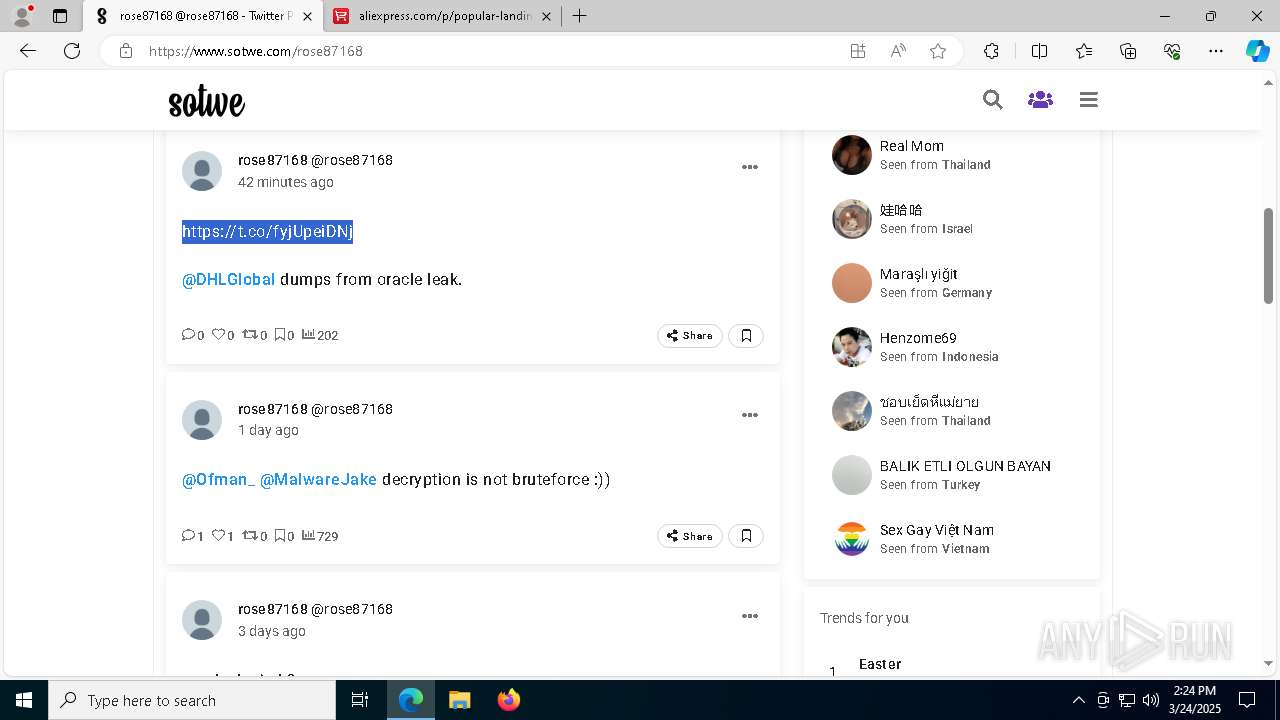Click heart icon on decryption post
The width and height of the screenshot is (1280, 720).
218,536
